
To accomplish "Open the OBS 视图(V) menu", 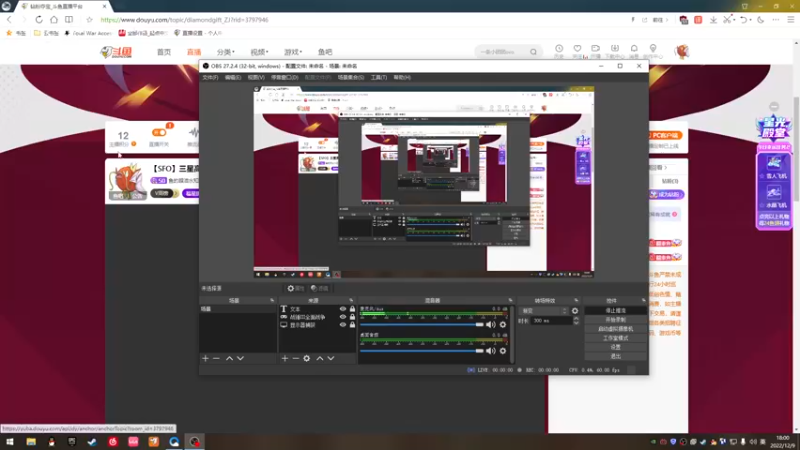I will [x=256, y=78].
